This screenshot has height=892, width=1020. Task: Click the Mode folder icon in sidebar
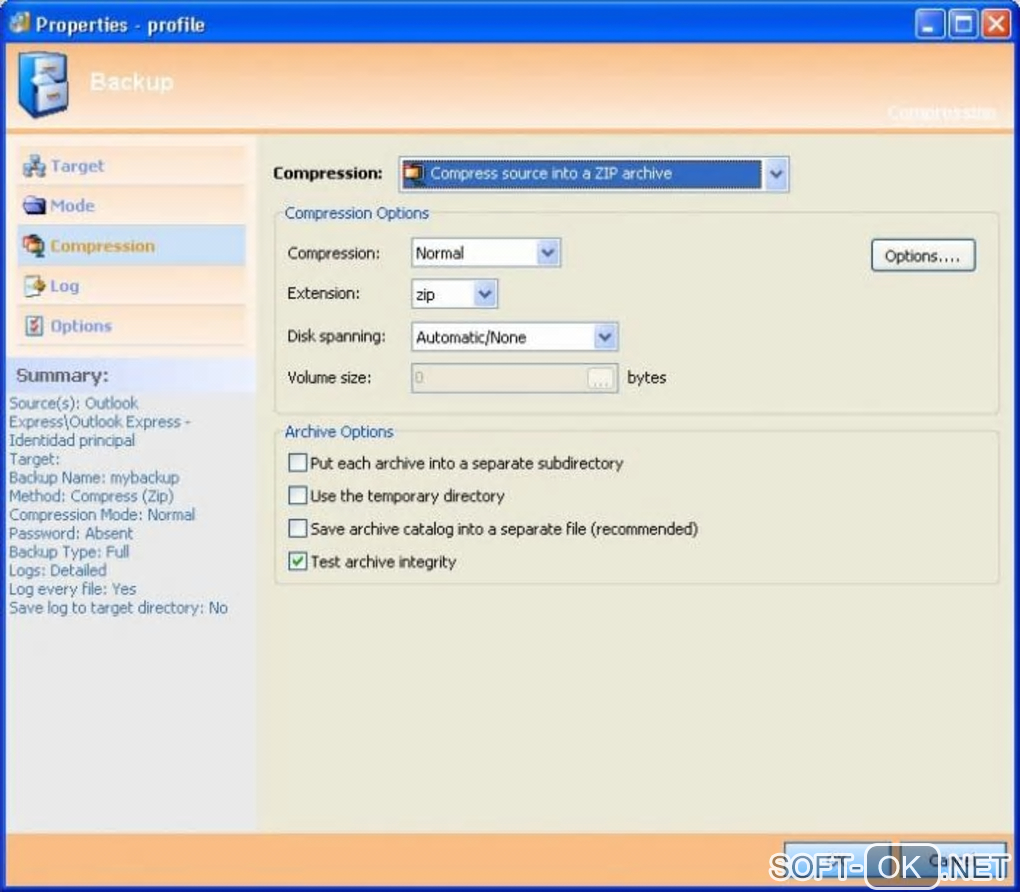(x=34, y=206)
